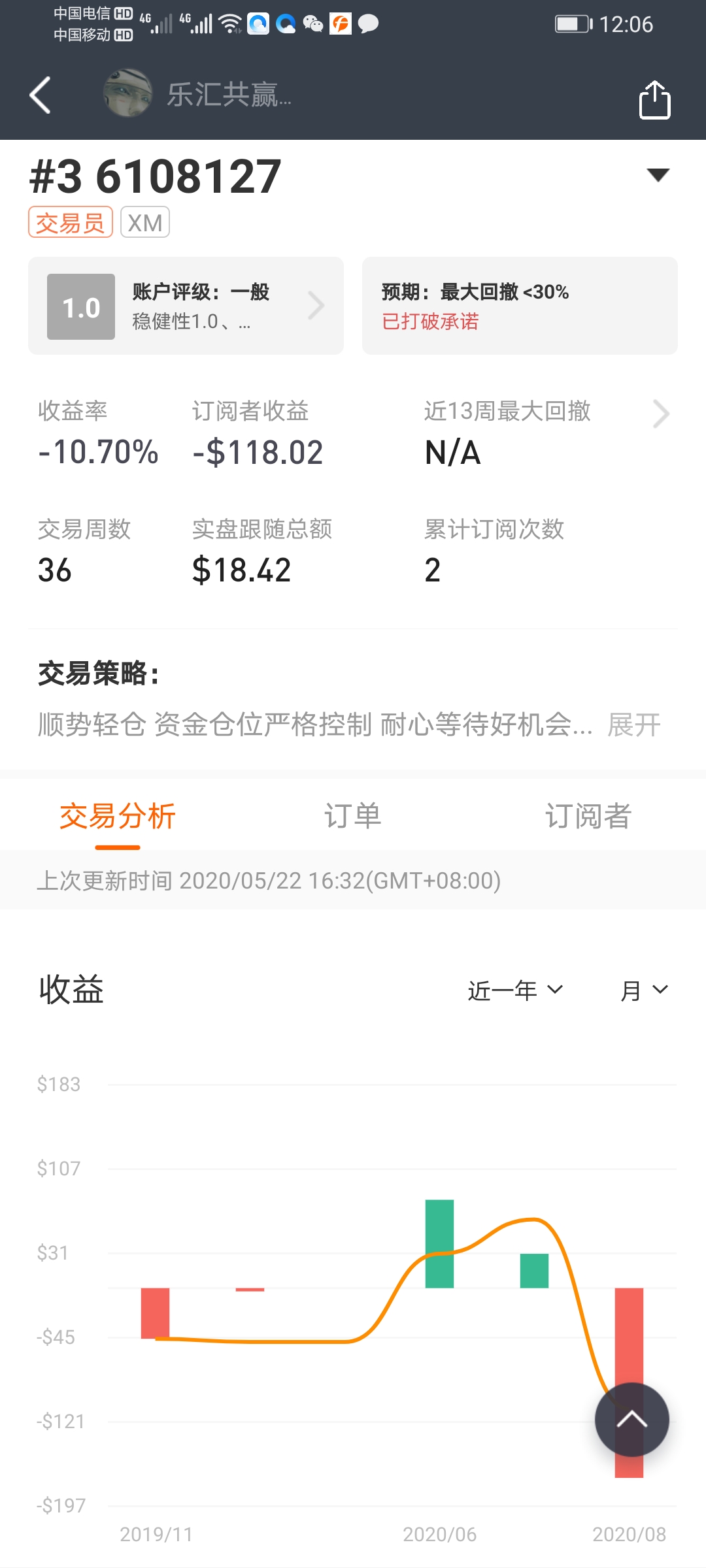Expand the account #3 6108127 dropdown triangle

click(x=658, y=174)
